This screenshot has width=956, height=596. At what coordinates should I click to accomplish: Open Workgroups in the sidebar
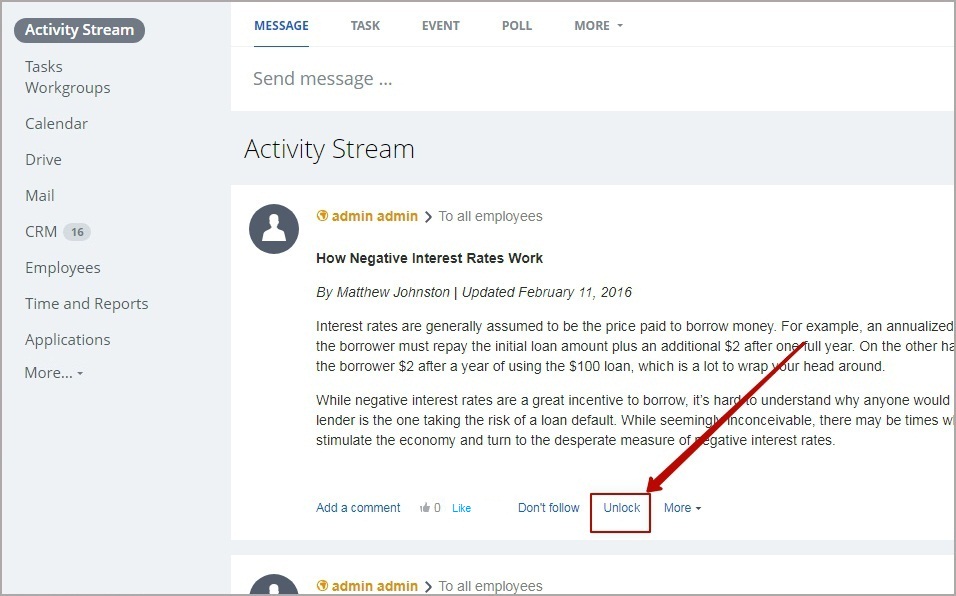click(x=68, y=88)
